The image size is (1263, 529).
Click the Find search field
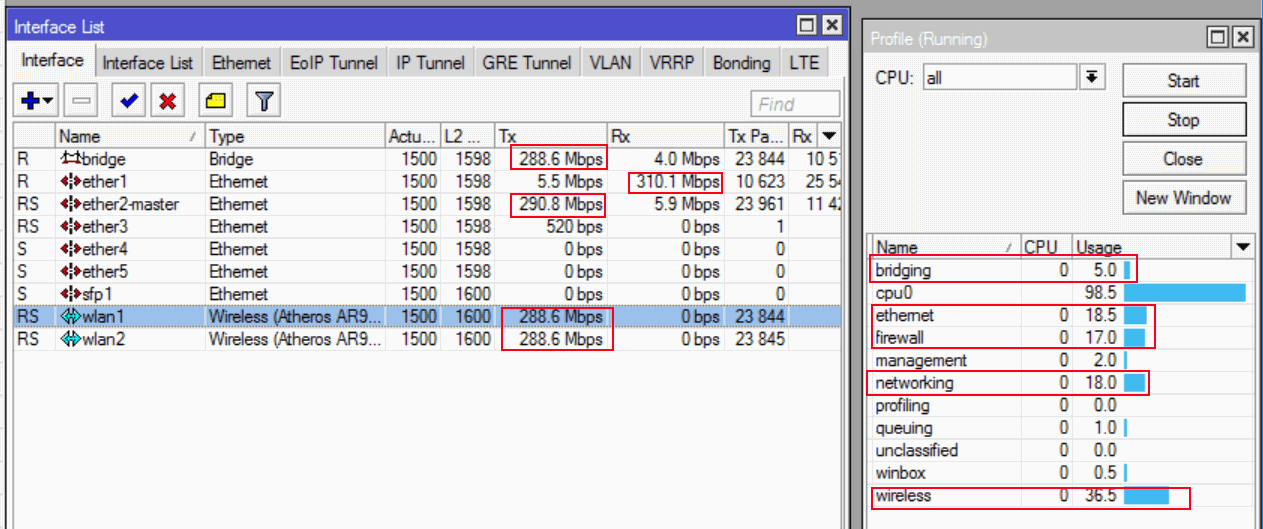click(x=795, y=104)
